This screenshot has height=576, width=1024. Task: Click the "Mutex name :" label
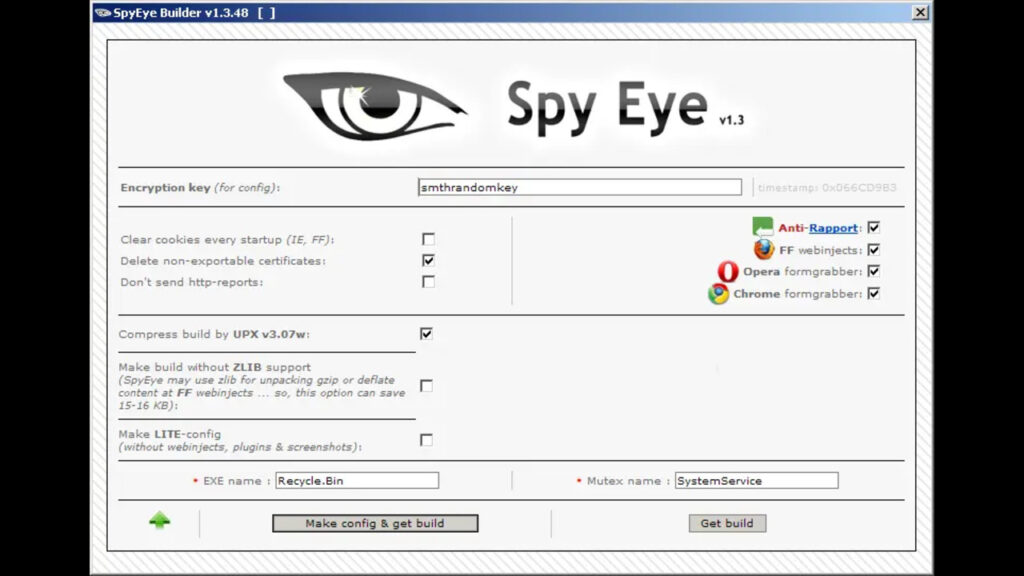tap(628, 481)
